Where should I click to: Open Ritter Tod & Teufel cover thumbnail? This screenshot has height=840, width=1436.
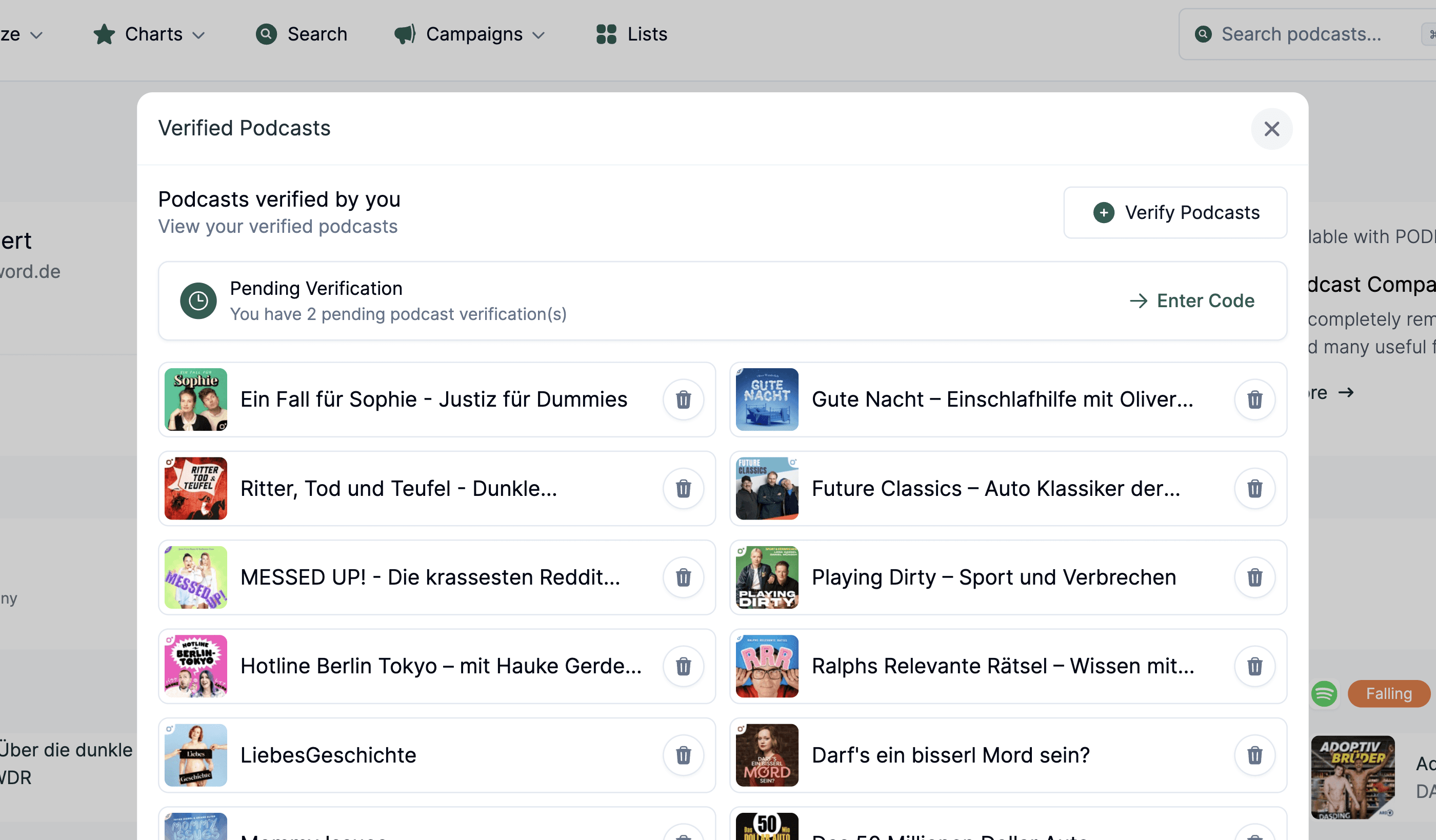[196, 488]
